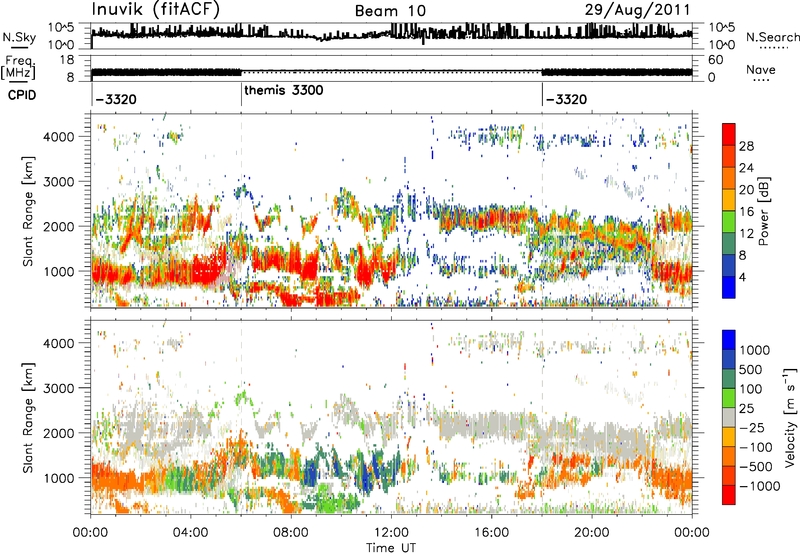The image size is (800, 554).
Task: Select the "1000" range tick on velocity panel
Action: tap(59, 478)
